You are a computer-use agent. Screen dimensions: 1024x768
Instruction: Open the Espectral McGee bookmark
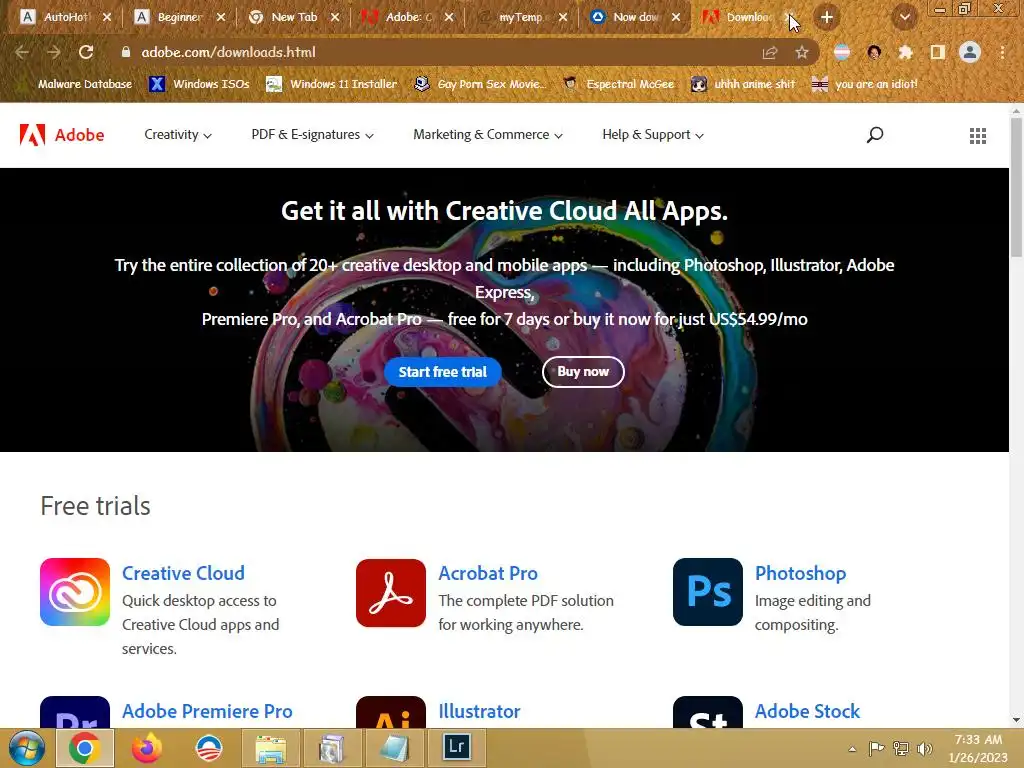618,84
